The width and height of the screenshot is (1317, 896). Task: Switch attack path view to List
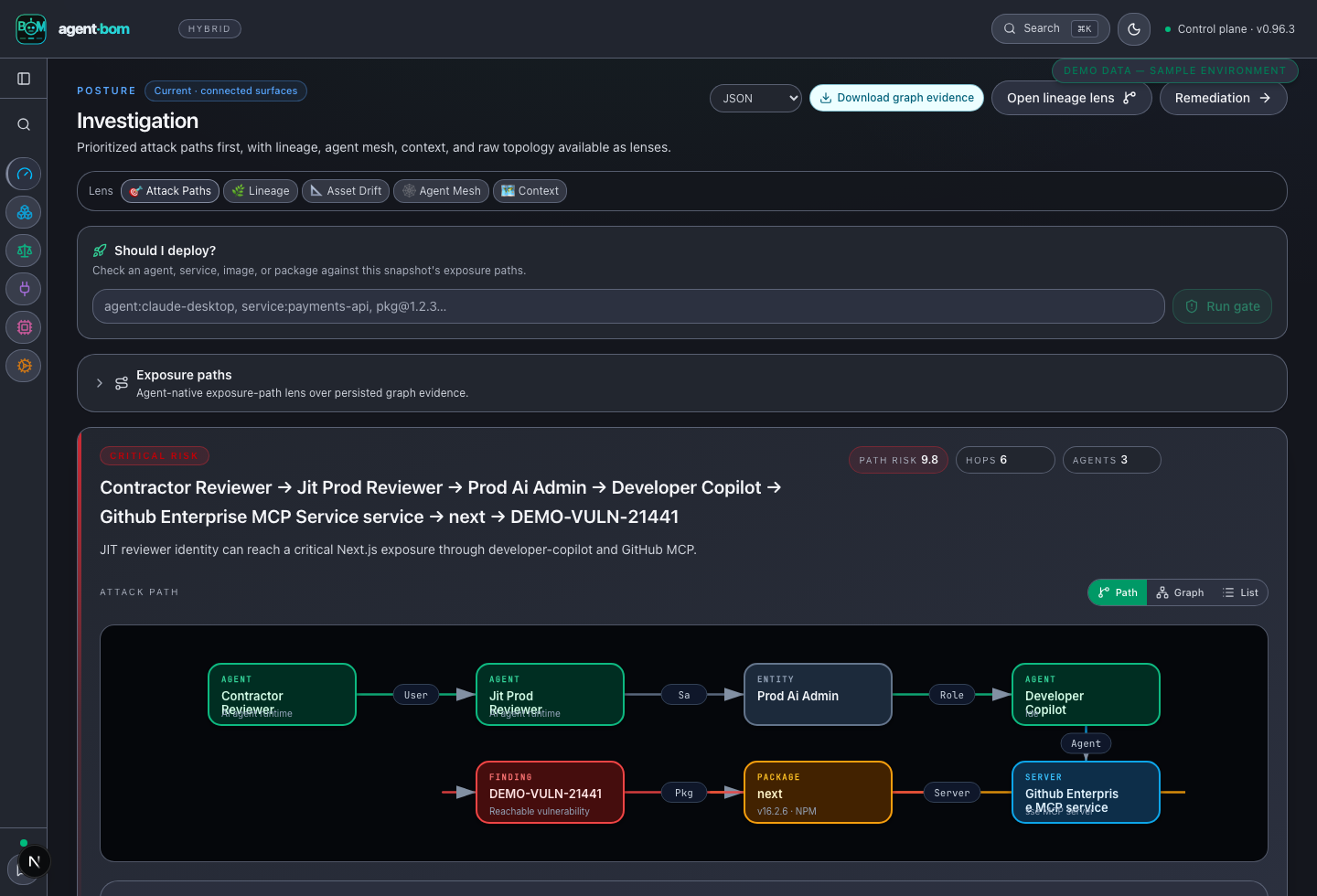pos(1240,592)
